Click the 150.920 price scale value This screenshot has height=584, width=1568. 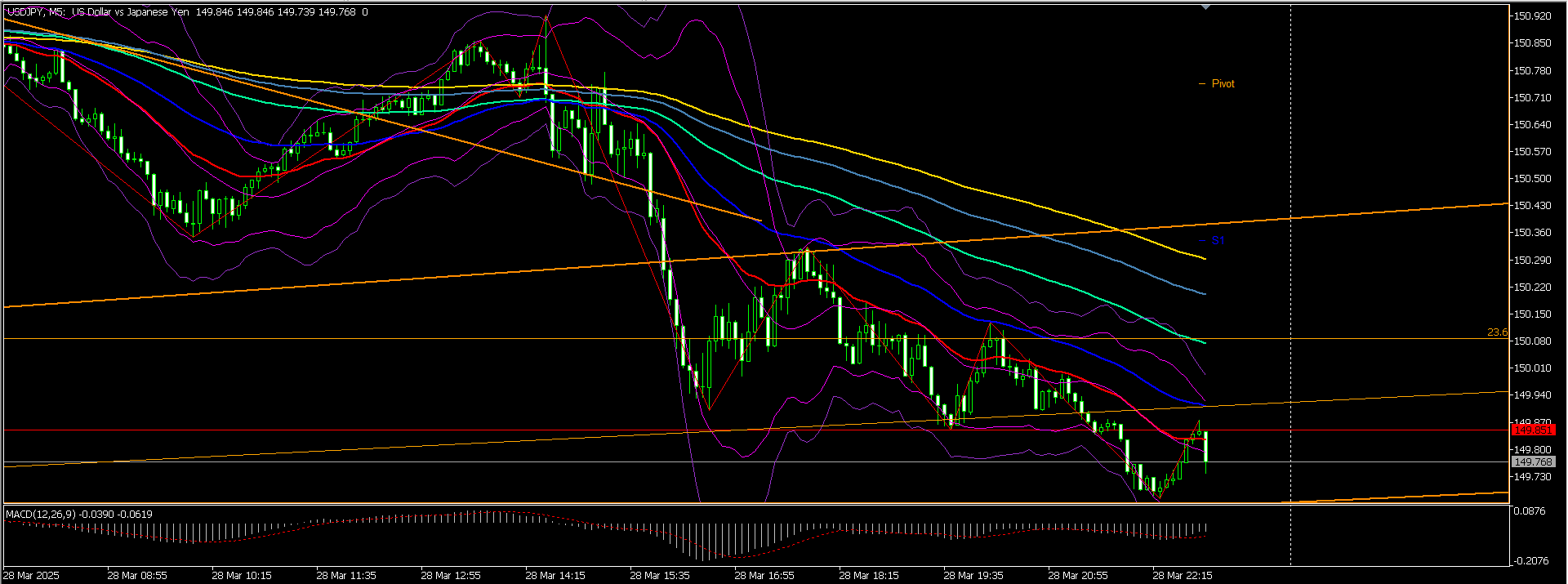[1532, 16]
